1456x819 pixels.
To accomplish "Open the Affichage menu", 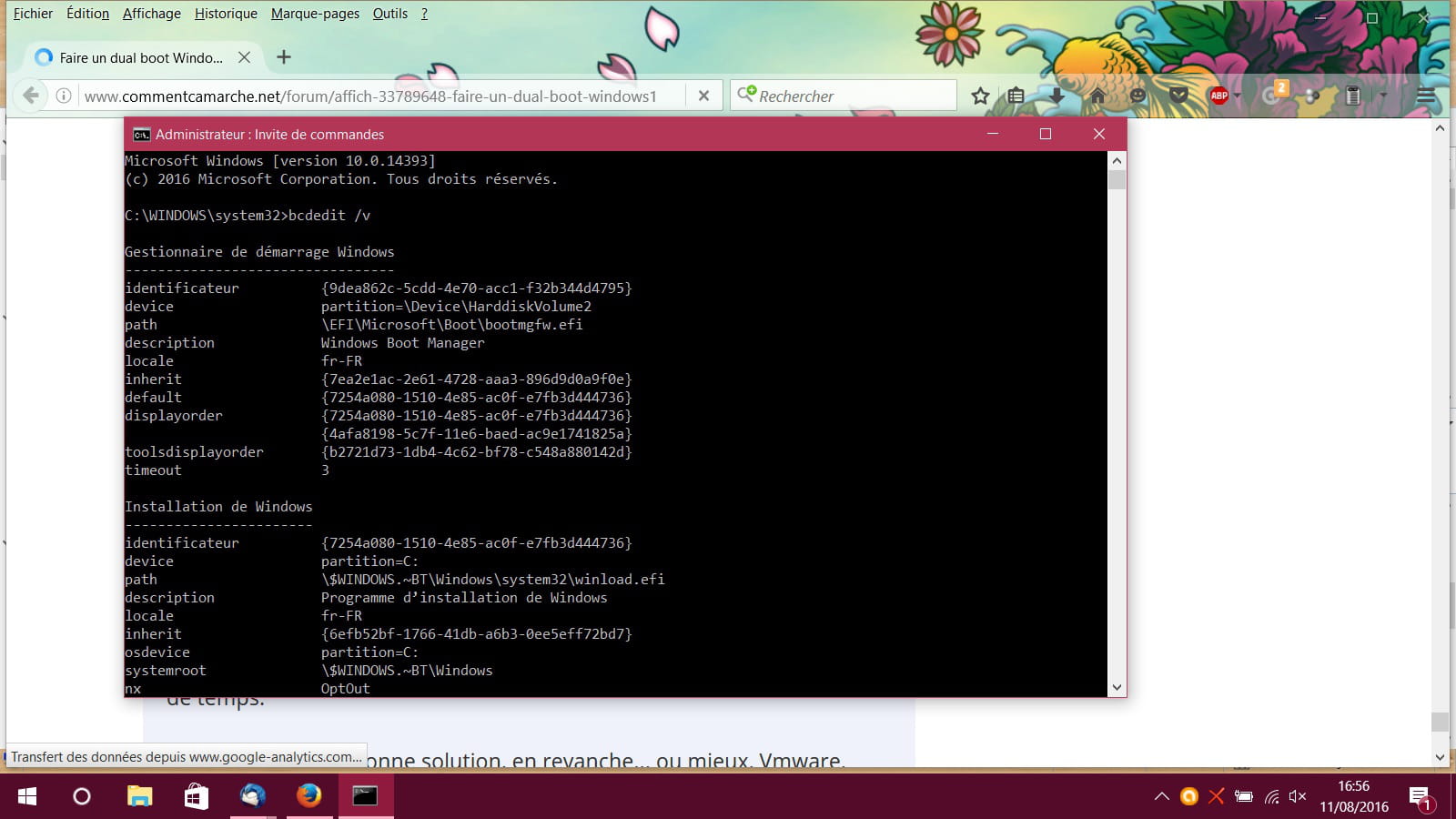I will pos(151,14).
